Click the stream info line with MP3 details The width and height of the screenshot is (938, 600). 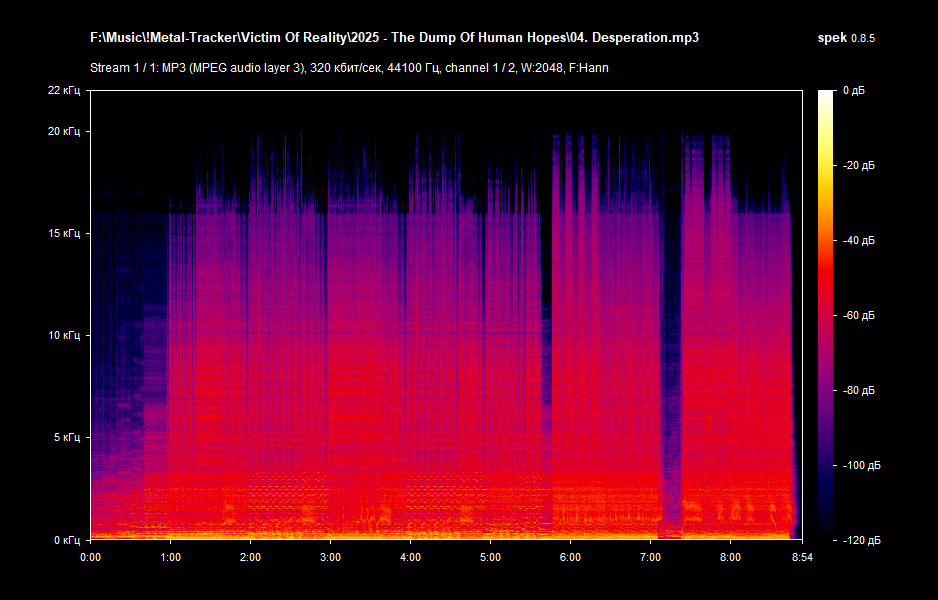[x=349, y=68]
